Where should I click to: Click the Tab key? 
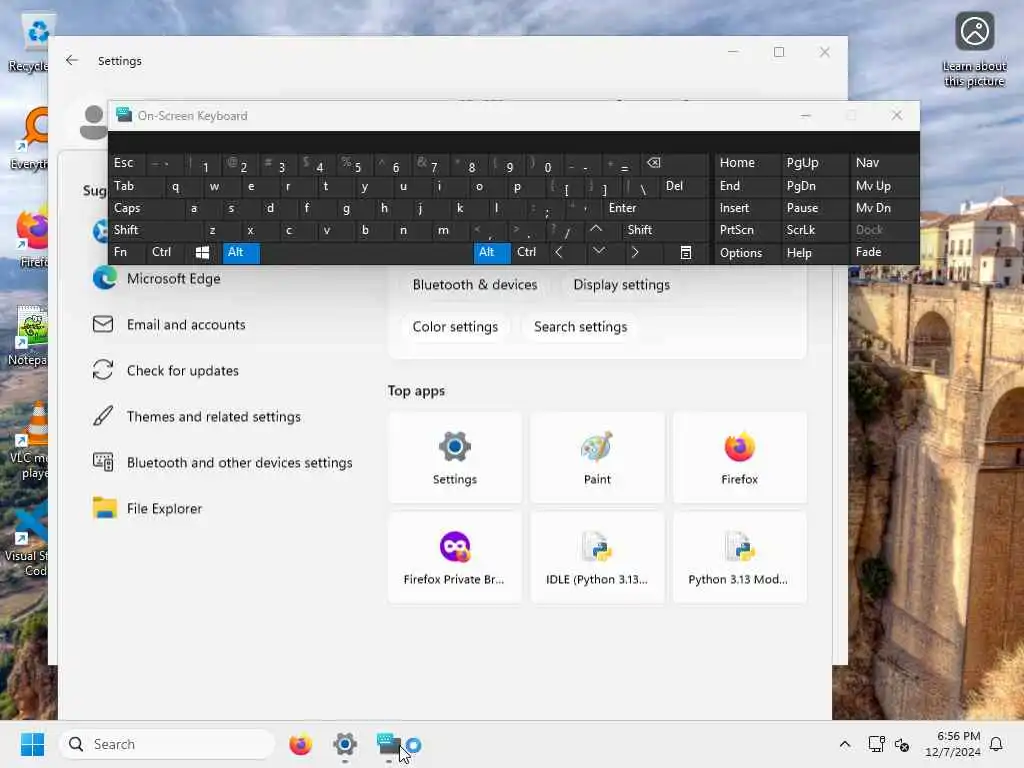pos(136,186)
